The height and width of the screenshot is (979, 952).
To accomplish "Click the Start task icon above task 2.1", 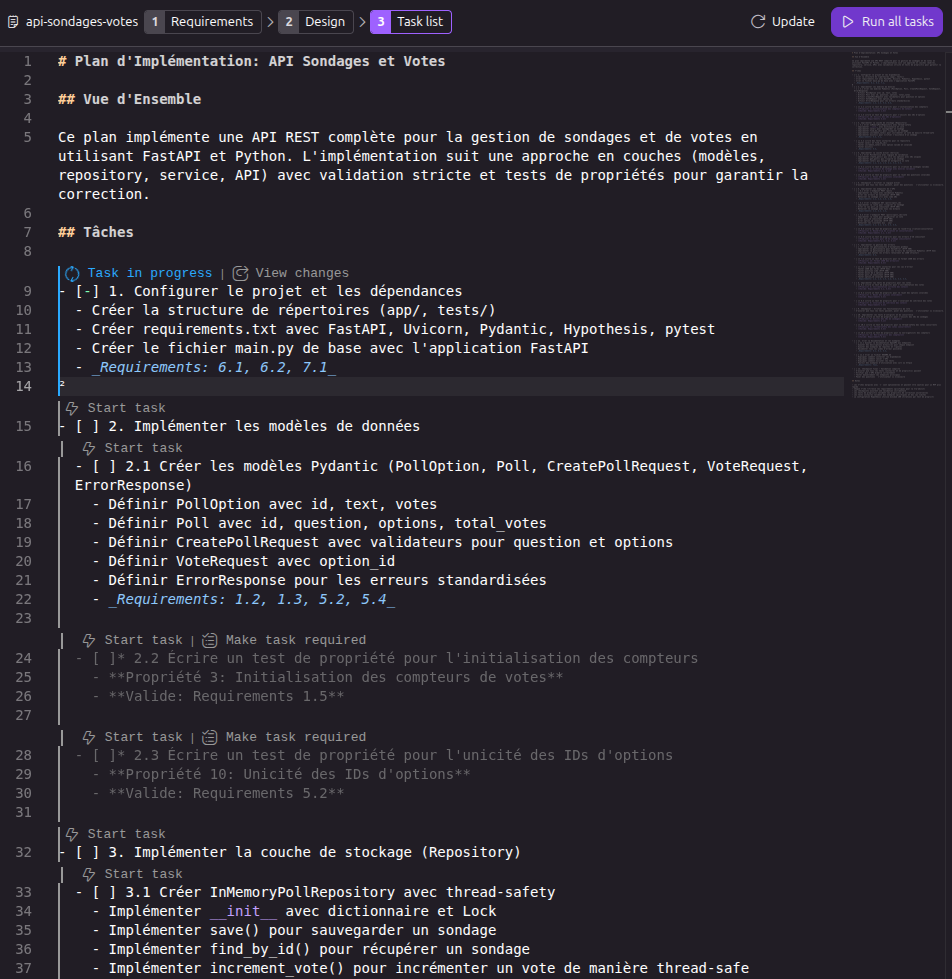I will click(91, 447).
